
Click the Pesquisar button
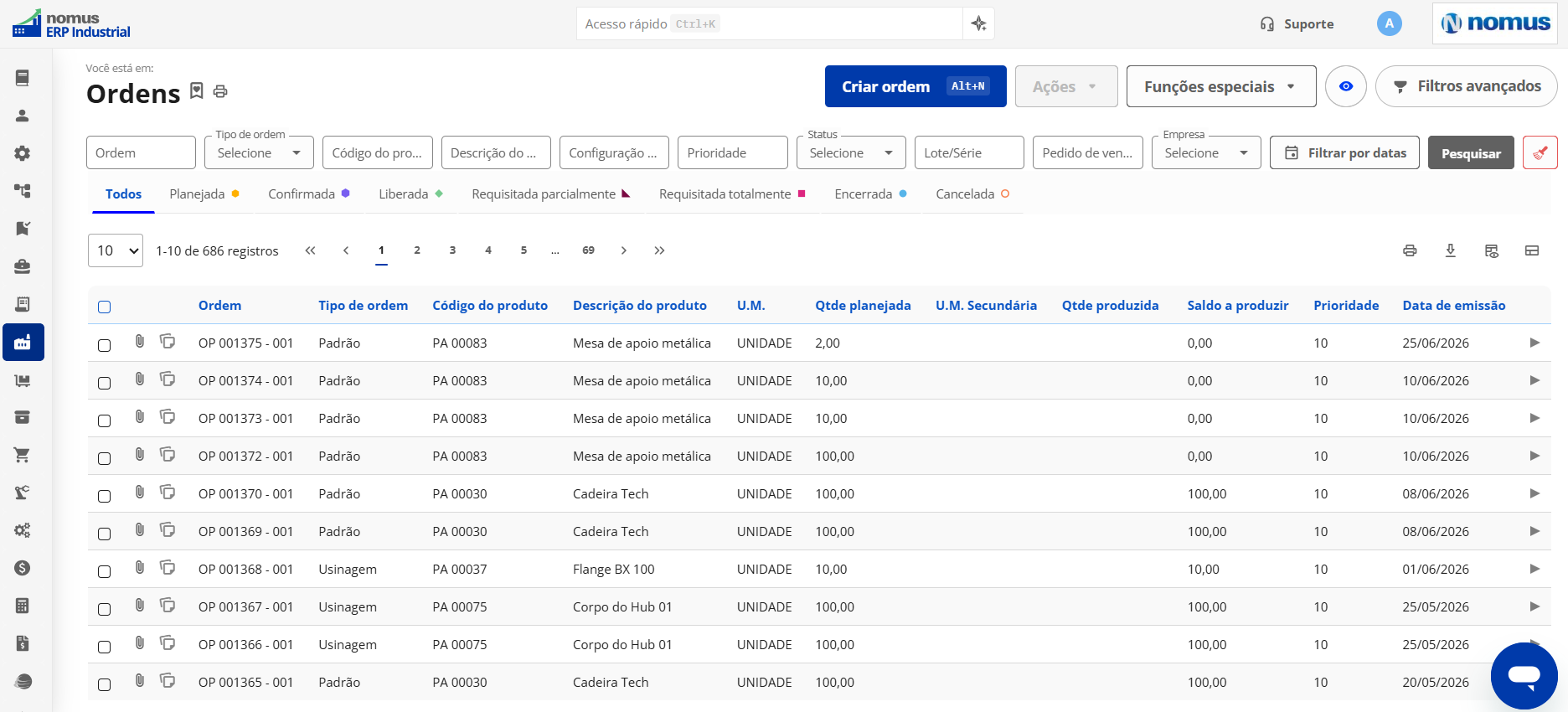click(1471, 152)
